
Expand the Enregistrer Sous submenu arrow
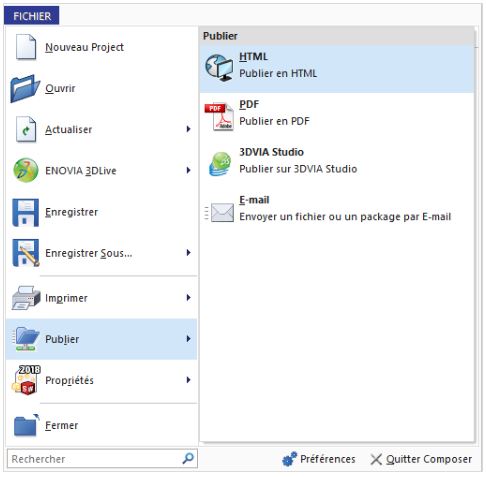click(189, 253)
